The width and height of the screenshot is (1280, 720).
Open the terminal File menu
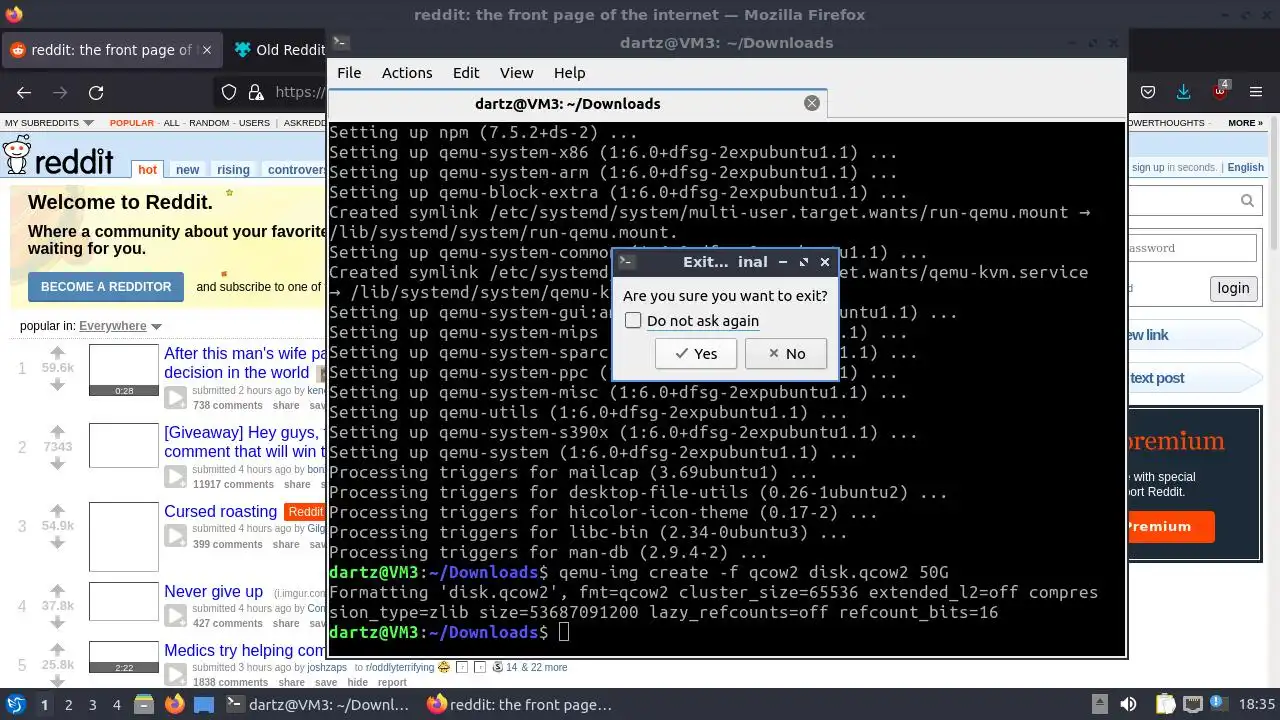(349, 73)
